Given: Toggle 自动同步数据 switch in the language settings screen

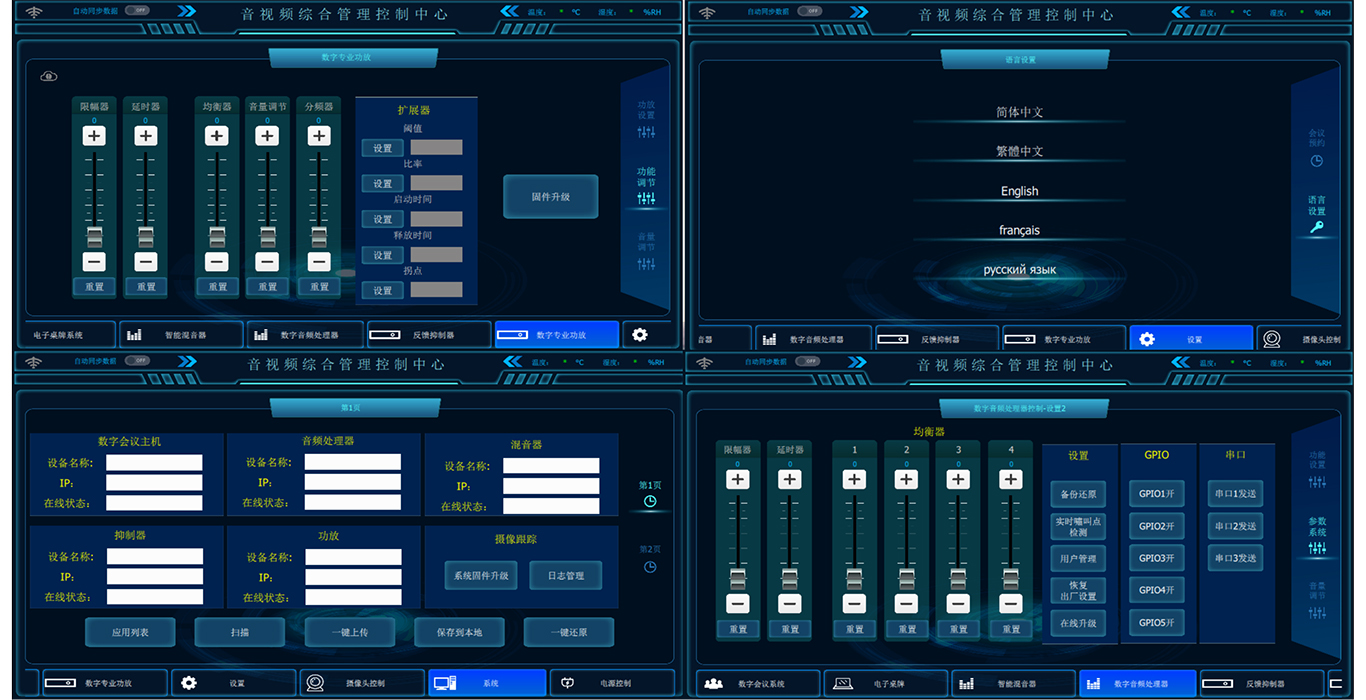Looking at the screenshot, I should tap(810, 11).
